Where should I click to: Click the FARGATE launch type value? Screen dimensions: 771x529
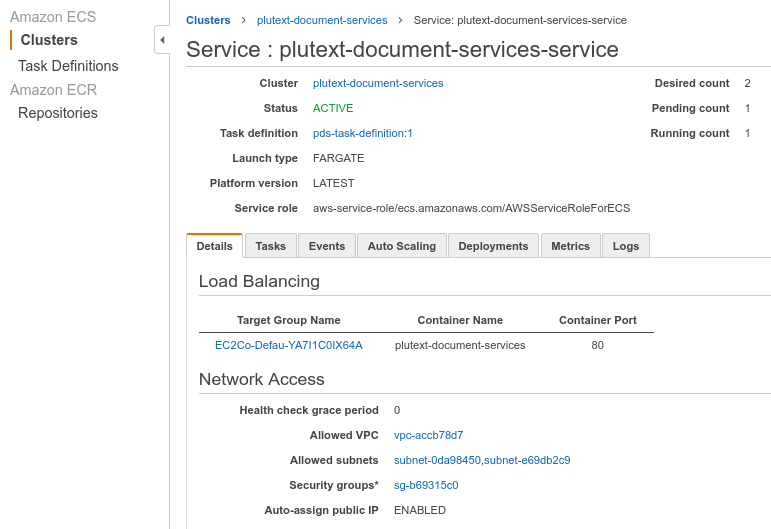click(x=338, y=158)
